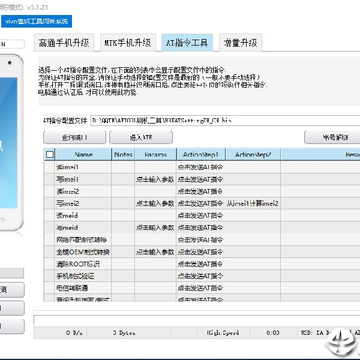Click the AT指令配置文件 path input field
360x360 pixels.
point(225,120)
